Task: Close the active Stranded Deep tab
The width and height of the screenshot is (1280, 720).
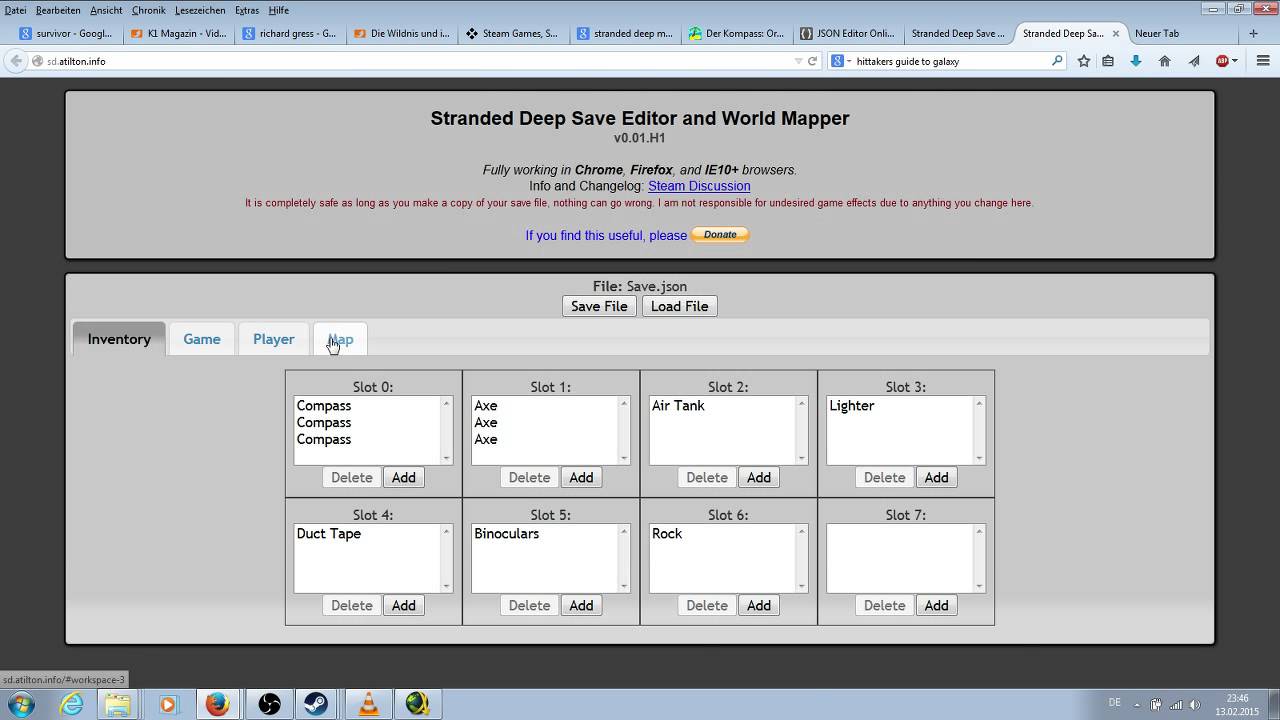Action: tap(1116, 33)
